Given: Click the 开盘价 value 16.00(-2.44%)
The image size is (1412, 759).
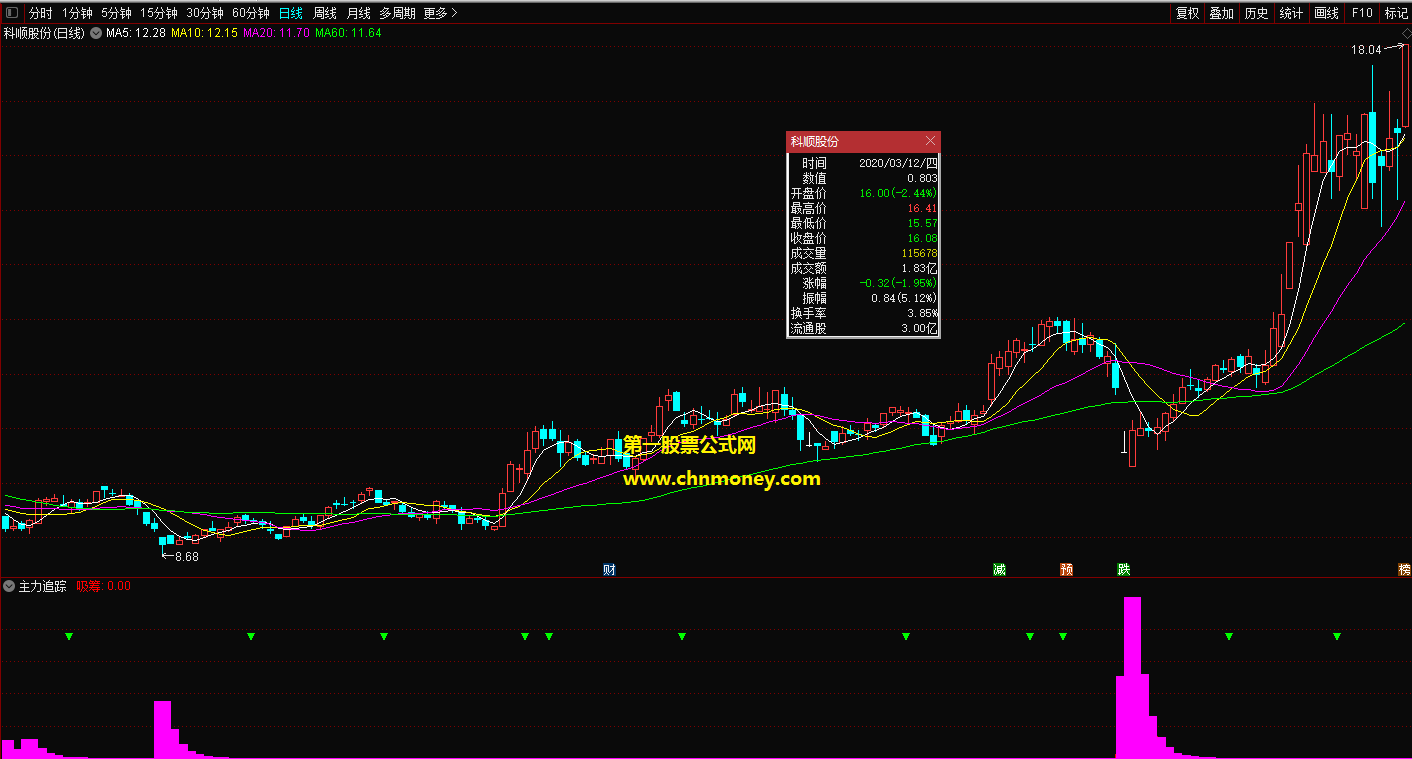Looking at the screenshot, I should tap(898, 193).
